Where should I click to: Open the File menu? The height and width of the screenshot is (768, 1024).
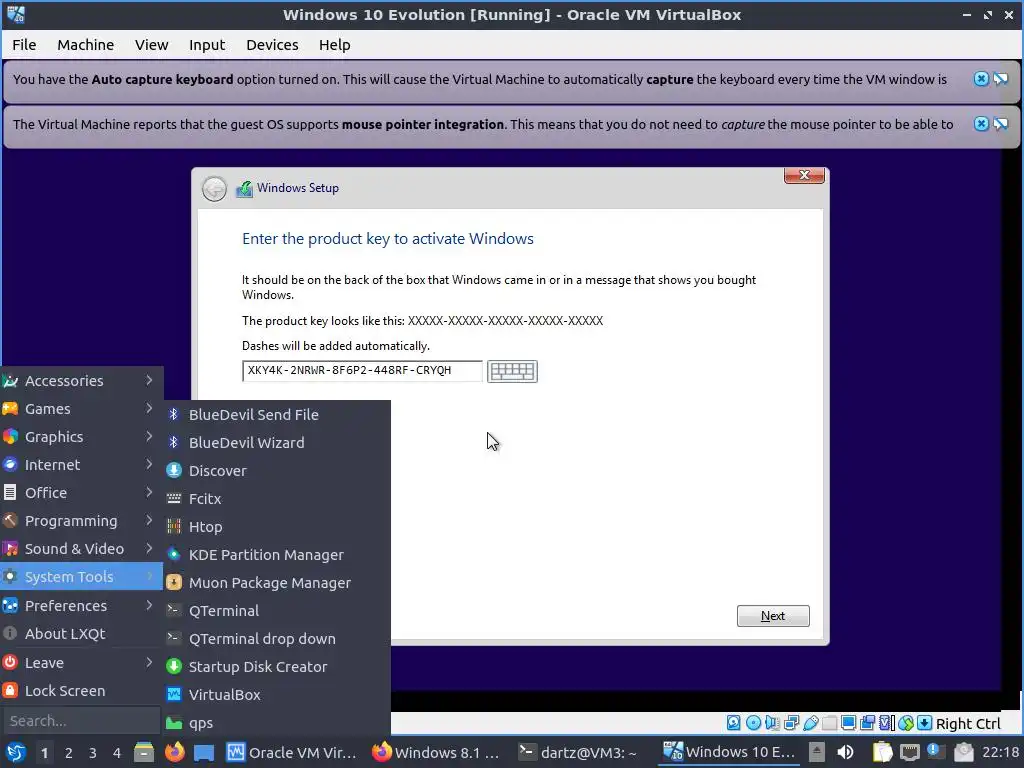coord(24,44)
